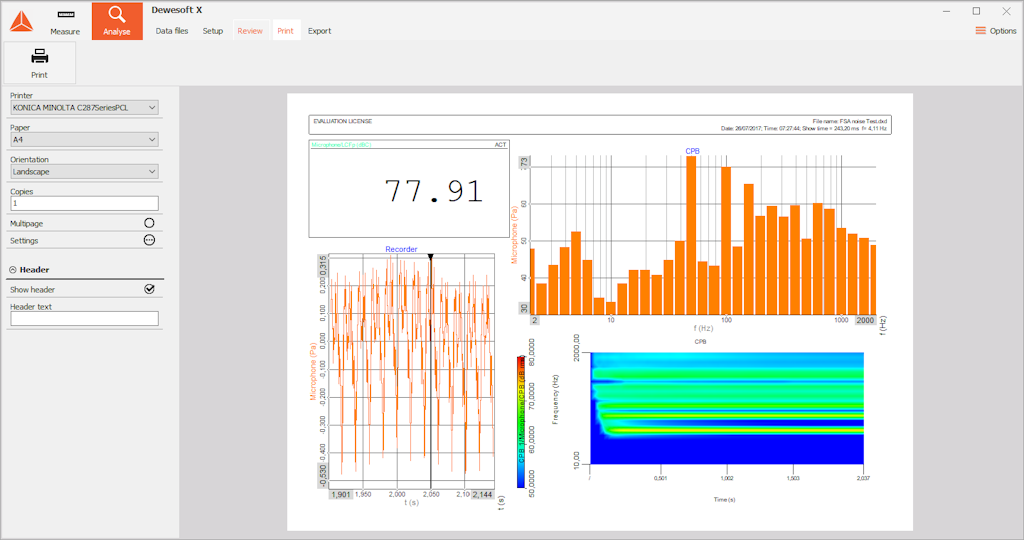Open Settings ellipsis button
This screenshot has width=1024, height=540.
pos(149,240)
